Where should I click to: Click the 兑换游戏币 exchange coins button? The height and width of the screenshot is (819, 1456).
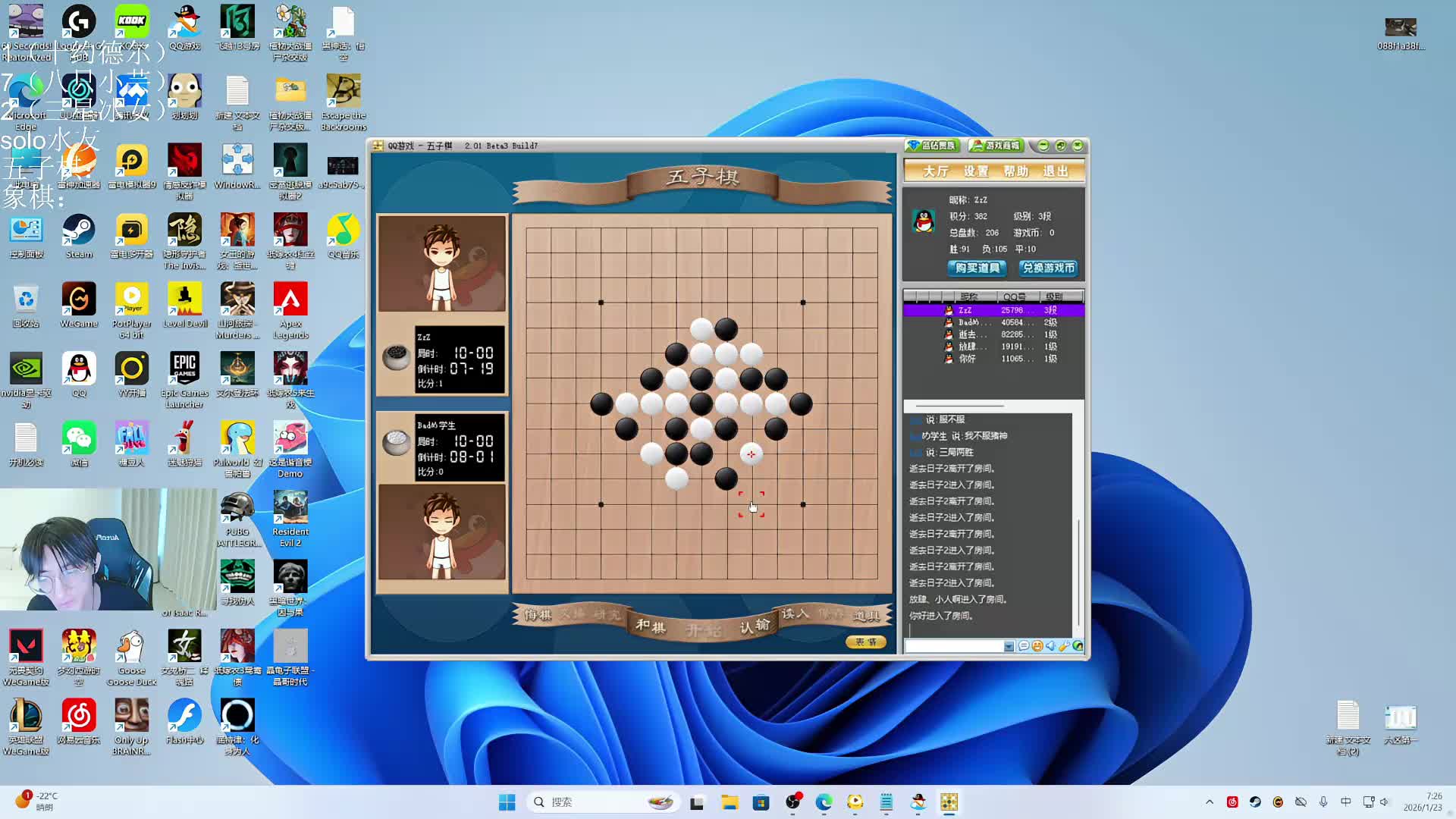1048,268
